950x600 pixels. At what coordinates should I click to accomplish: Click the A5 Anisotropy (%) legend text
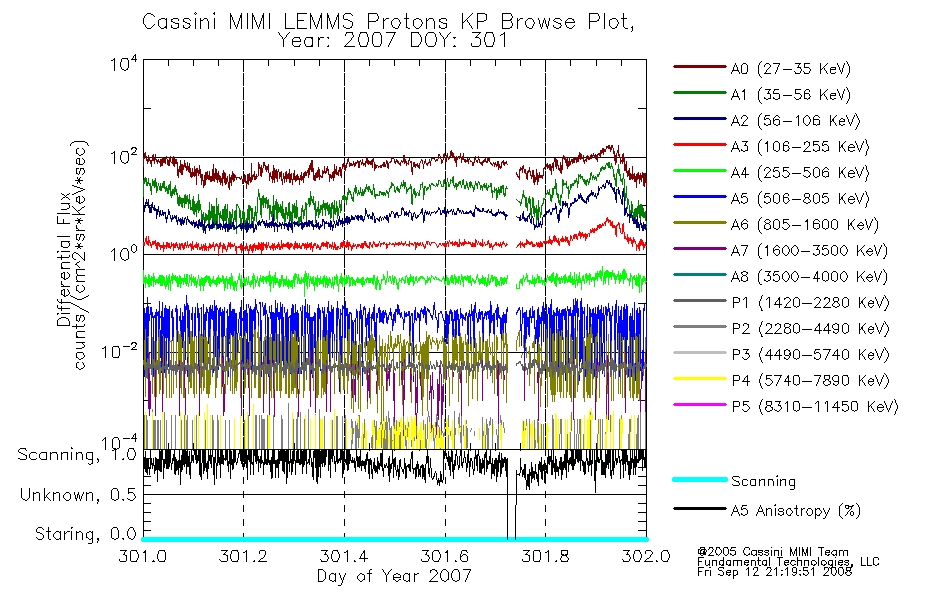point(796,512)
